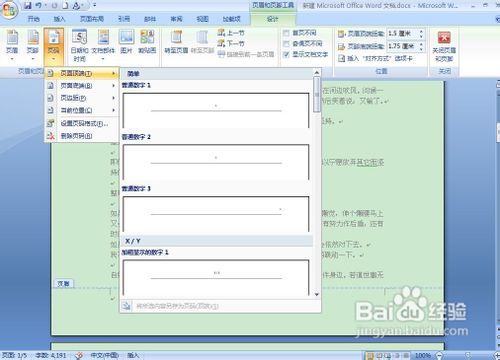Viewport: 500px width, 360px height.
Task: Open 当前位置(C) submenu item
Action: pyautogui.click(x=82, y=110)
